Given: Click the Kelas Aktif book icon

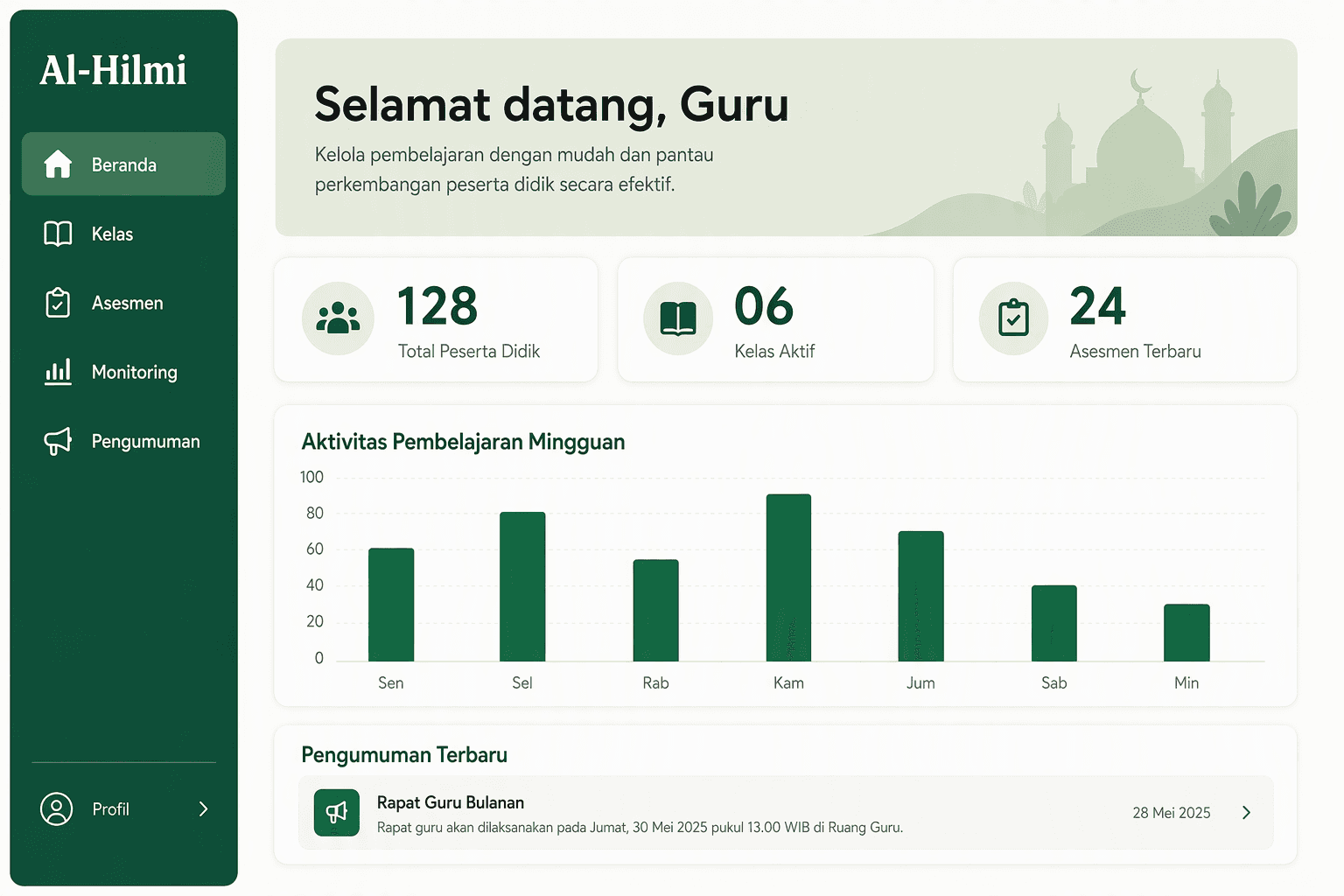Looking at the screenshot, I should click(678, 318).
